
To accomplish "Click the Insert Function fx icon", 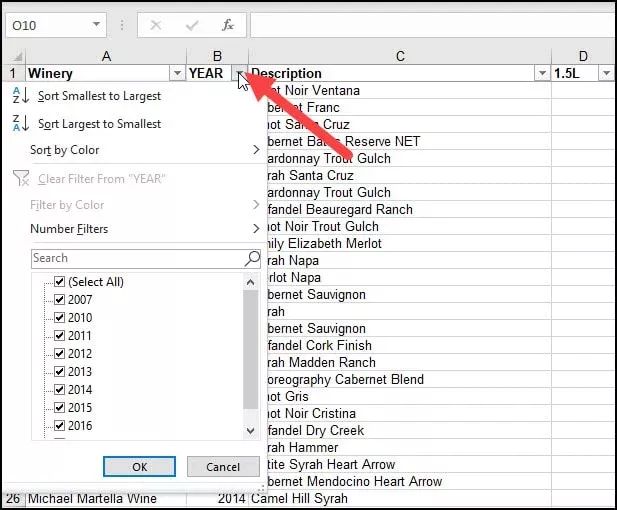I will (227, 24).
